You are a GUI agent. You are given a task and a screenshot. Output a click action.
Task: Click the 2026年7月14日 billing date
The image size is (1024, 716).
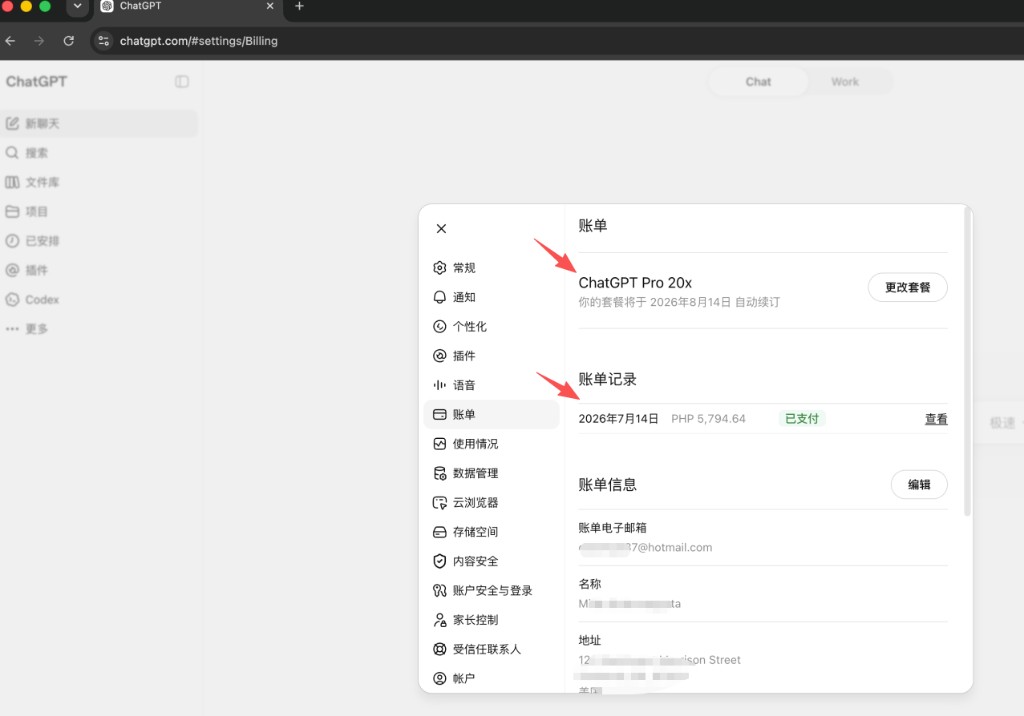point(618,419)
